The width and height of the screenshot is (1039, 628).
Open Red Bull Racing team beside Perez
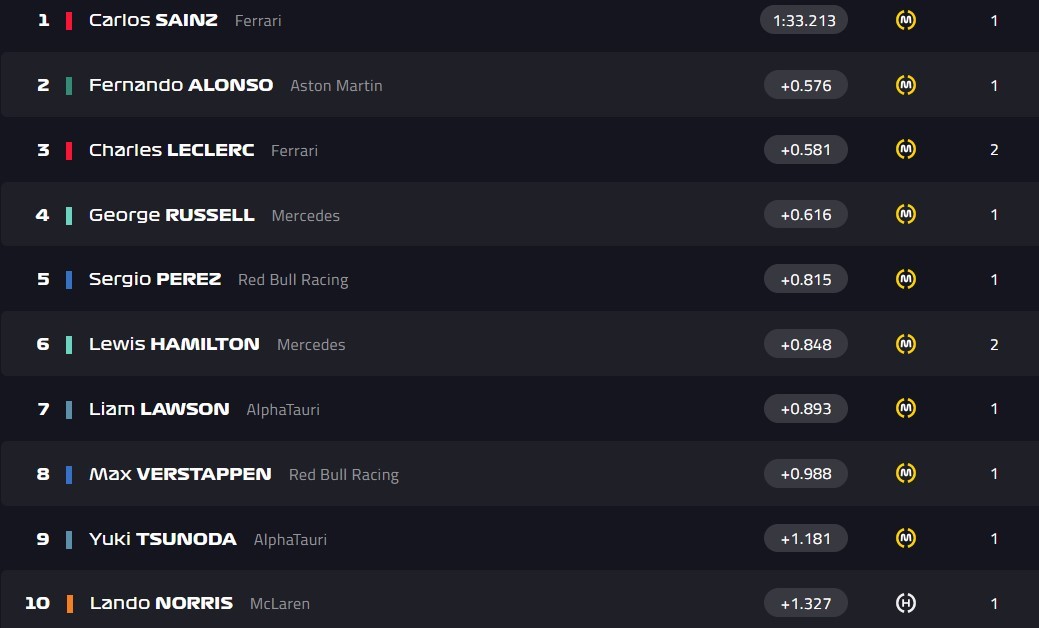point(293,280)
